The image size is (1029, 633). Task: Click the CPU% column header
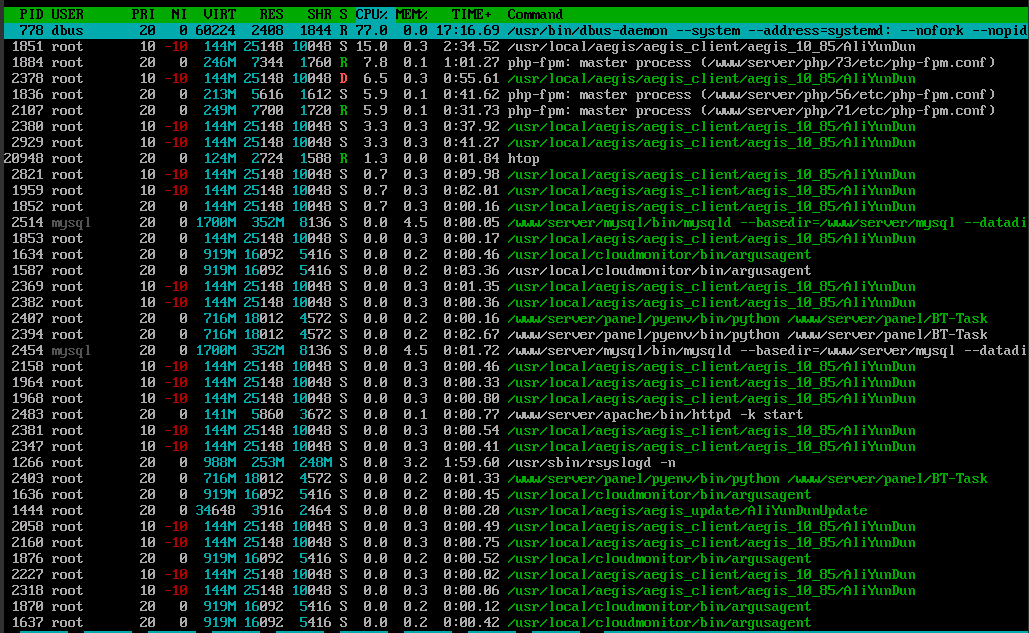(x=373, y=15)
